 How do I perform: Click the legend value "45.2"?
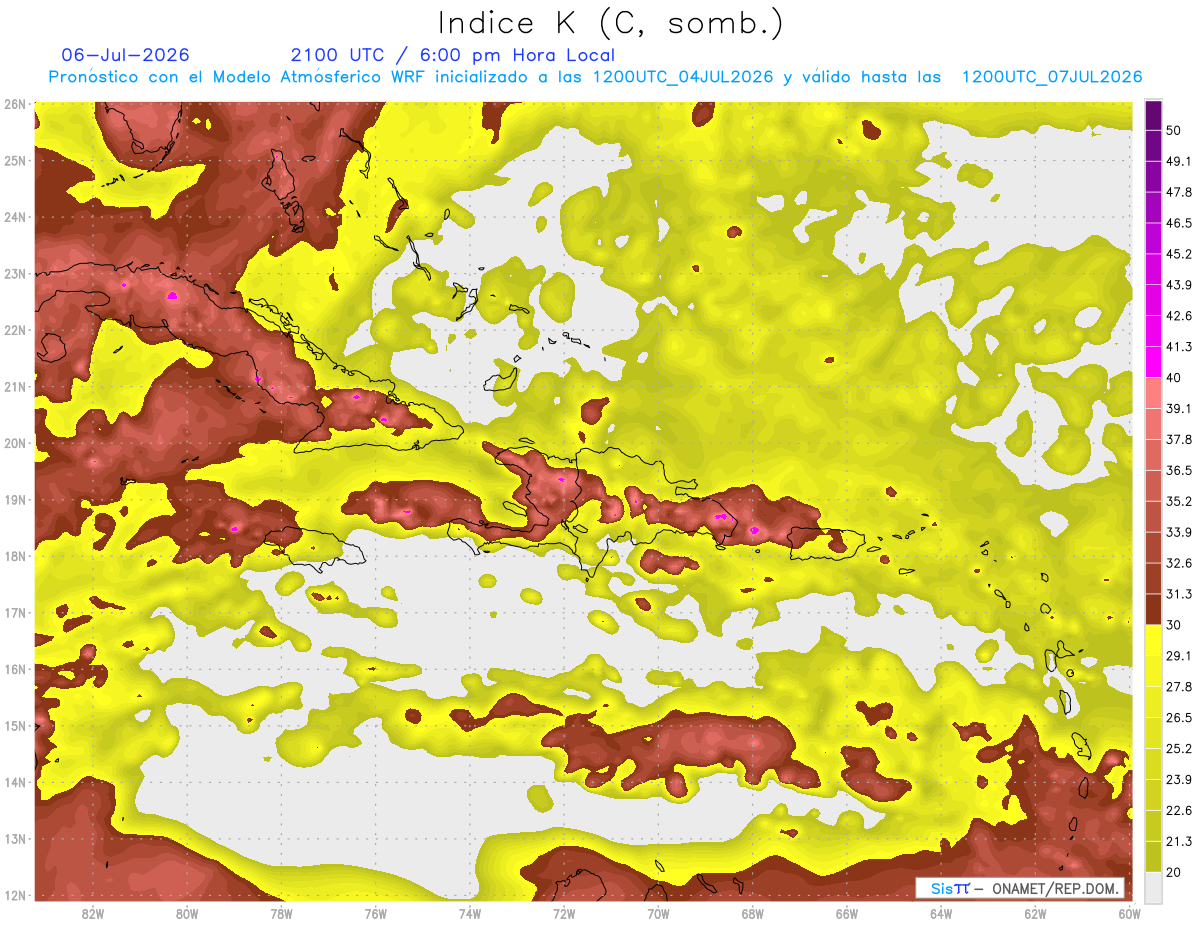point(1179,254)
